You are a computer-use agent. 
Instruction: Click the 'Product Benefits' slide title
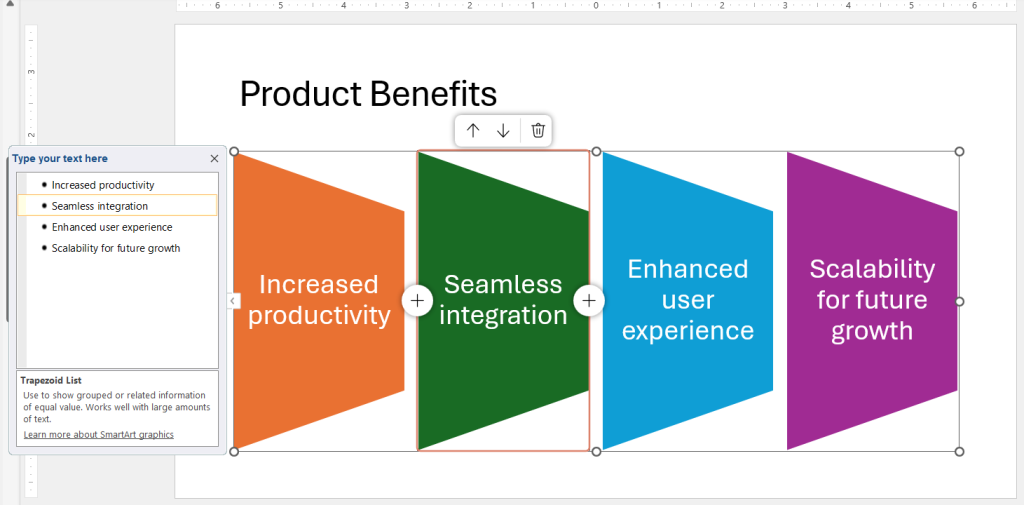[368, 94]
